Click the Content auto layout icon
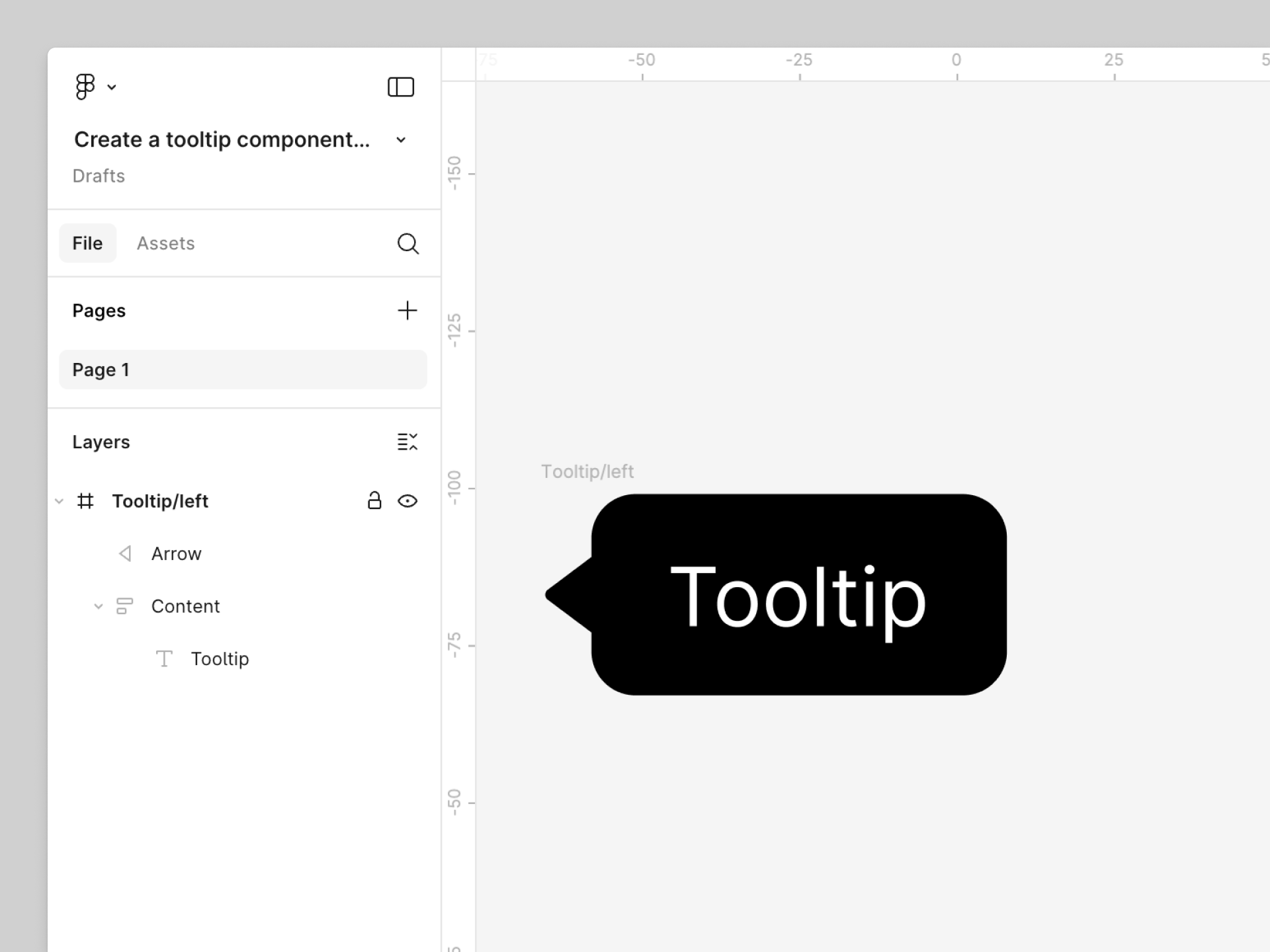 pyautogui.click(x=124, y=606)
